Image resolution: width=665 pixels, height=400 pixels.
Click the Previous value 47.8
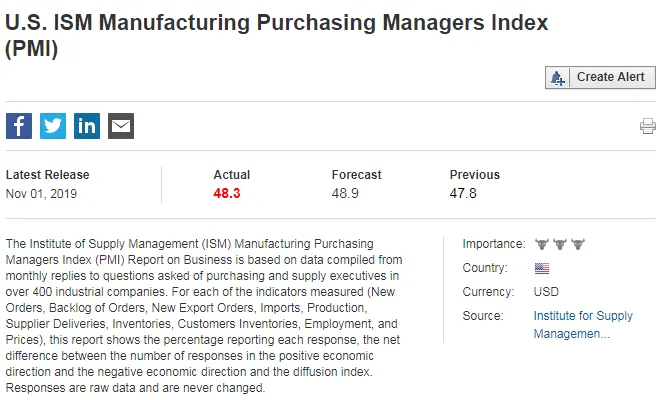(x=463, y=193)
